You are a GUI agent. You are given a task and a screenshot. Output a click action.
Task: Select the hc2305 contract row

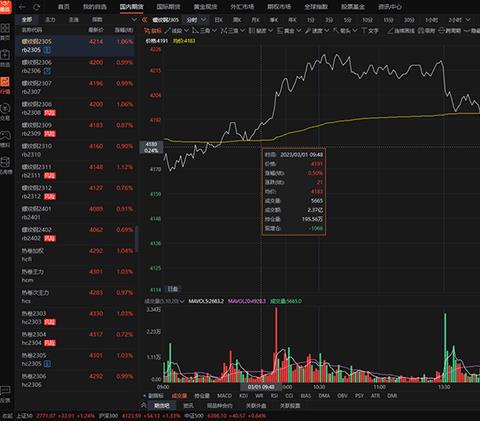[75, 359]
